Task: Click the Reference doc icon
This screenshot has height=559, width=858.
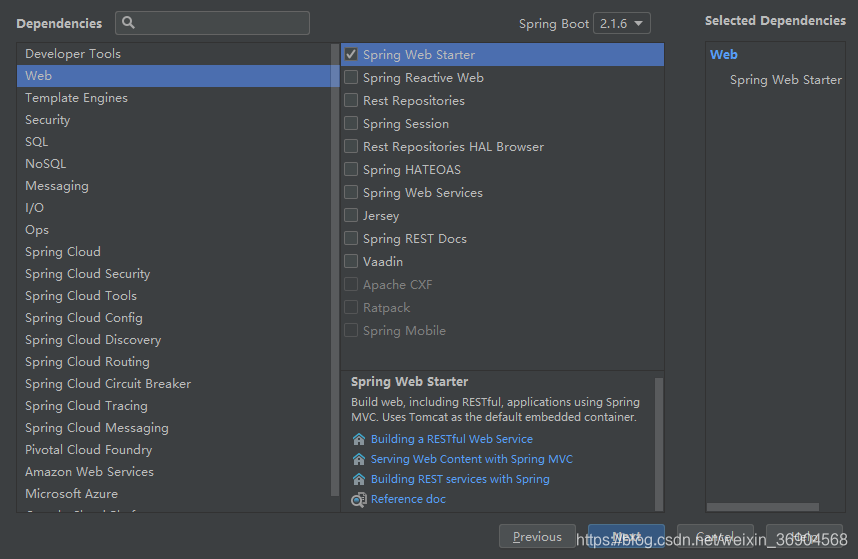Action: click(358, 499)
